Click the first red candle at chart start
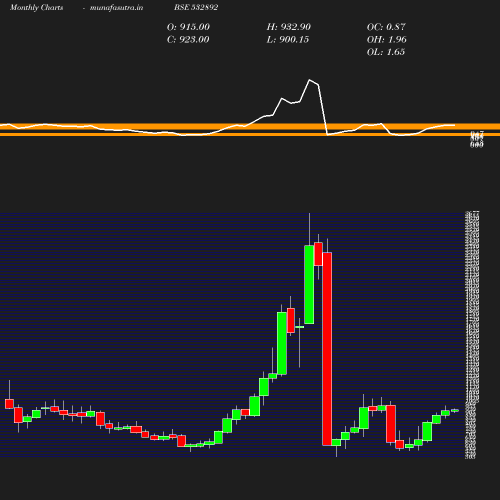The height and width of the screenshot is (500, 500). pyautogui.click(x=9, y=404)
